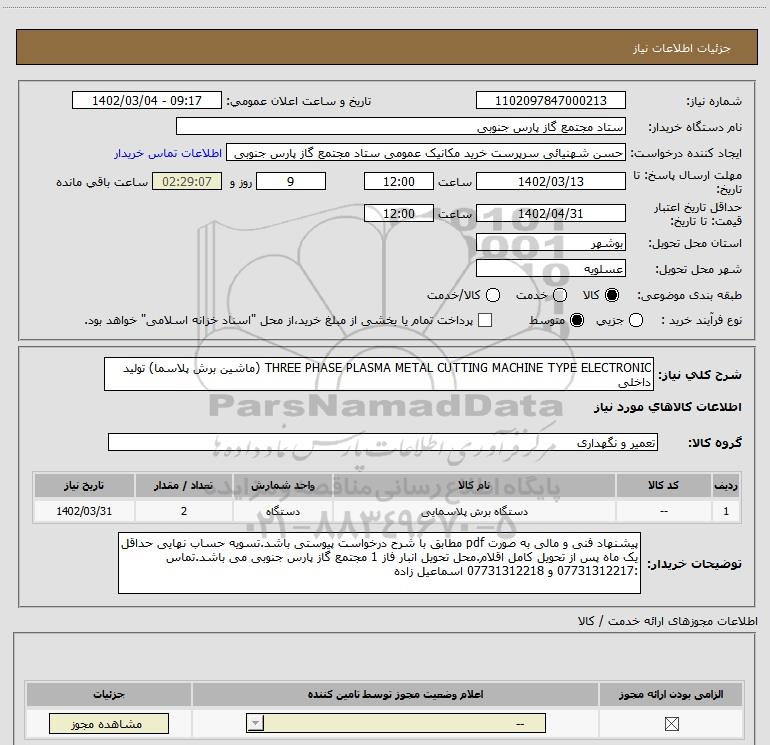The width and height of the screenshot is (770, 745).
Task: Click the public announcement date field 1402/03/04 - 09:17
Action: pyautogui.click(x=147, y=100)
